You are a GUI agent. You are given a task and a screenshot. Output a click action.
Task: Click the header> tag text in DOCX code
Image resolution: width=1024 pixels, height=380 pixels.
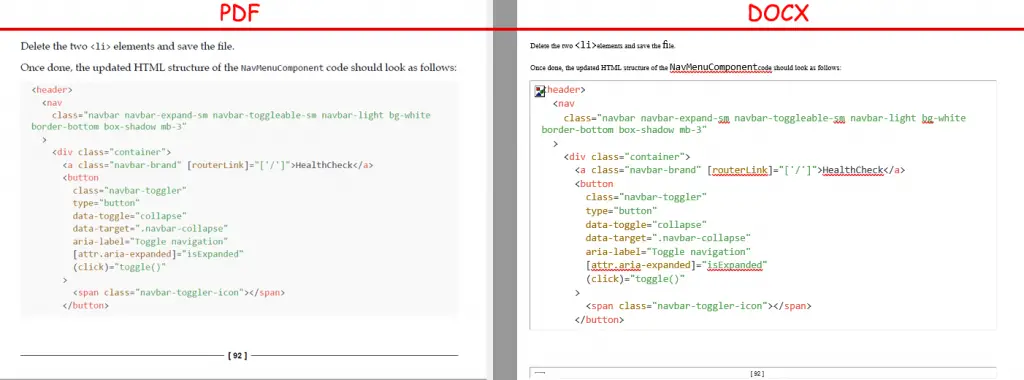566,89
